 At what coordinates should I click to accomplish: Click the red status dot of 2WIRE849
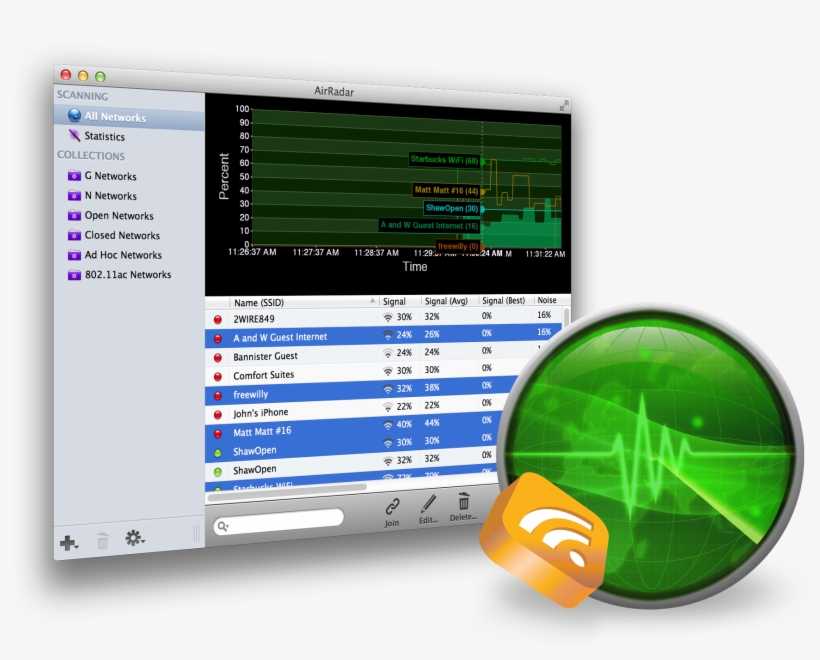click(218, 320)
